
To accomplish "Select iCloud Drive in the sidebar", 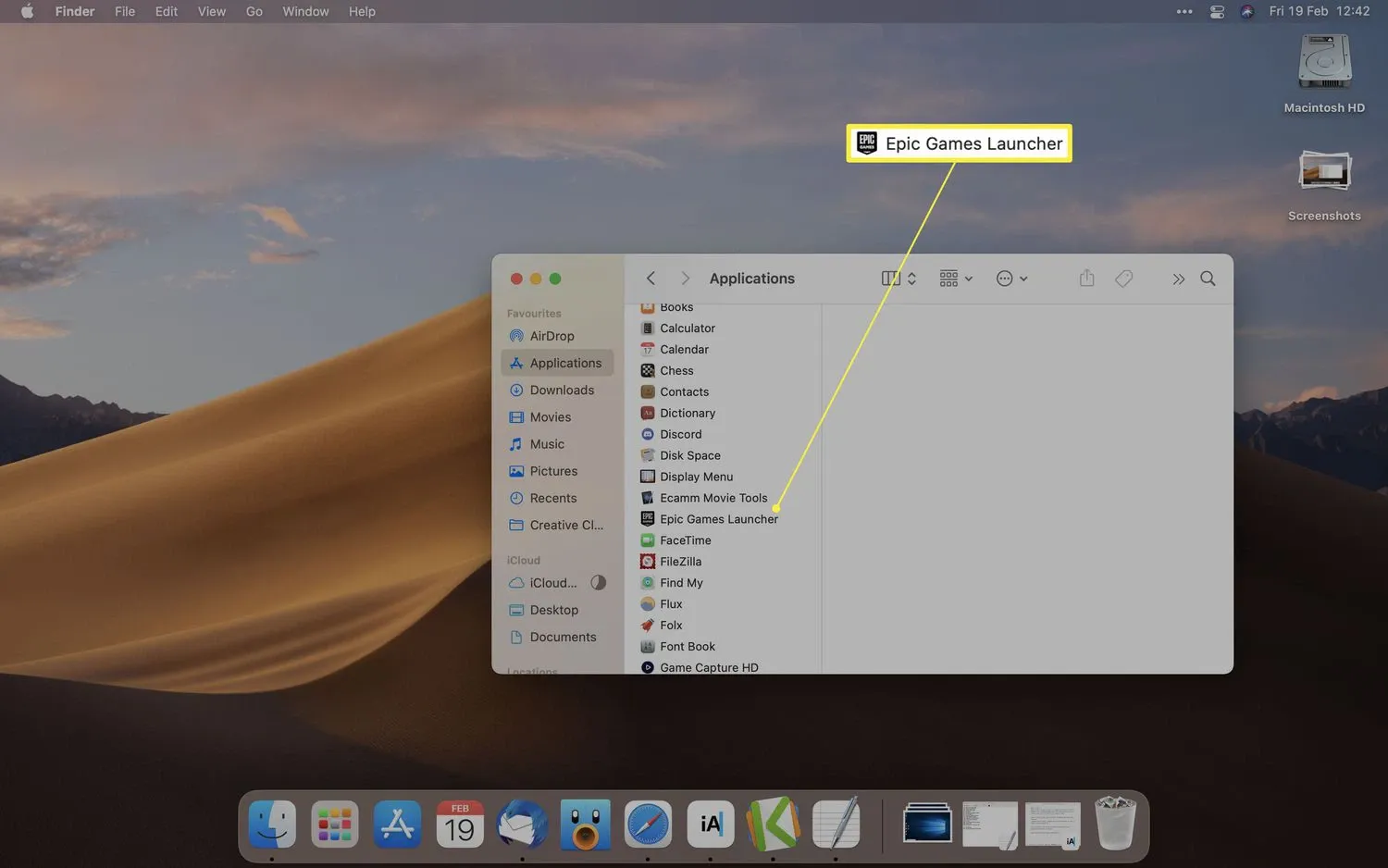I will pyautogui.click(x=557, y=583).
